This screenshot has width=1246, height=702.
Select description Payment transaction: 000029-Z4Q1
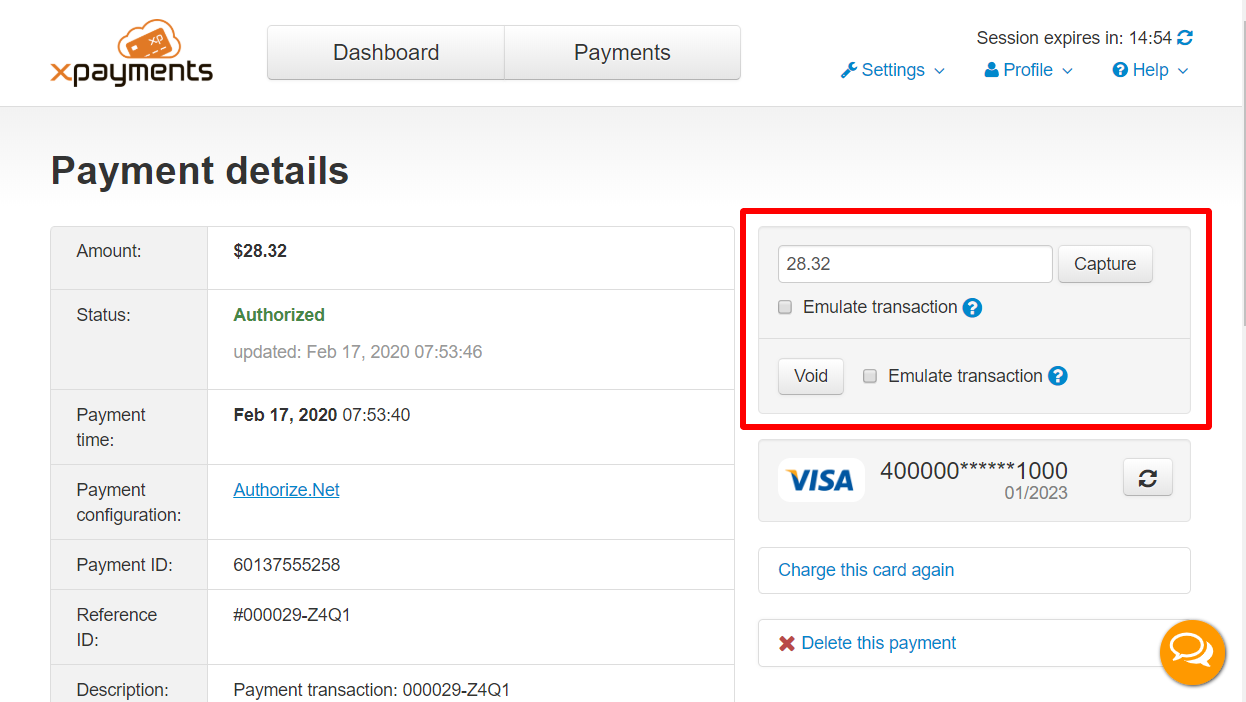372,690
